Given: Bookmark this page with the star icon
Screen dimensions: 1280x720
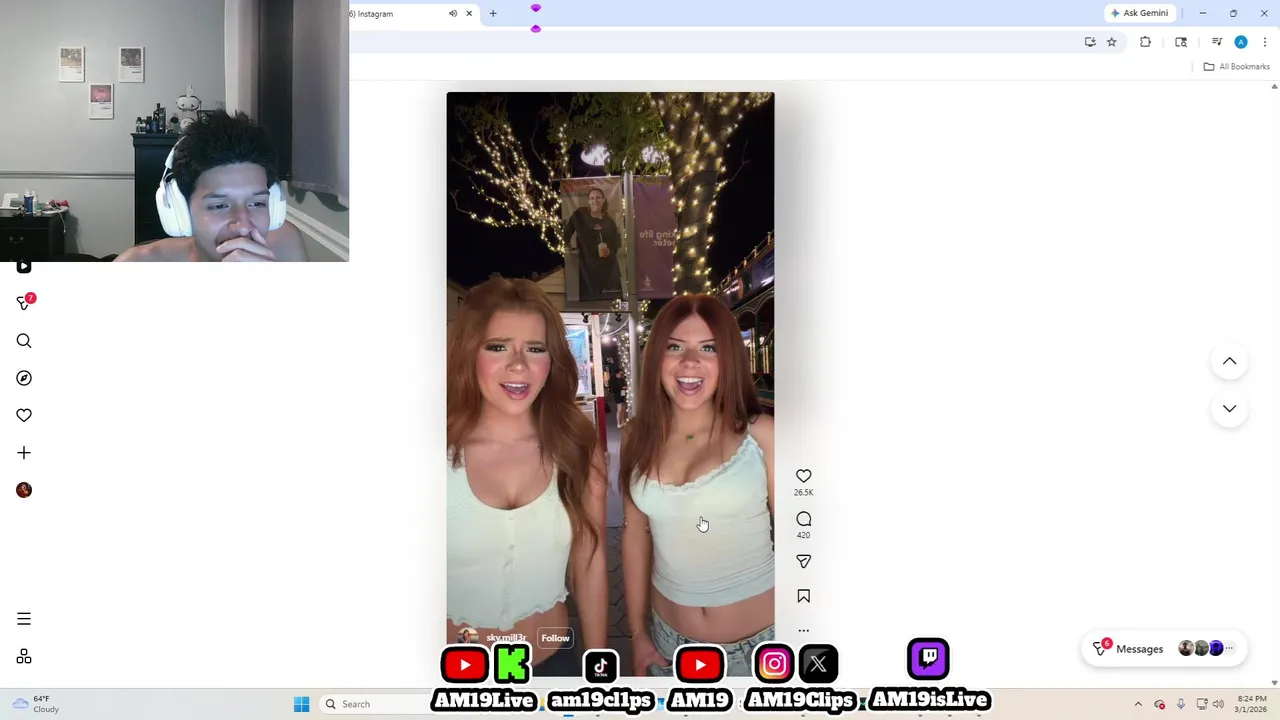Looking at the screenshot, I should click(1111, 42).
